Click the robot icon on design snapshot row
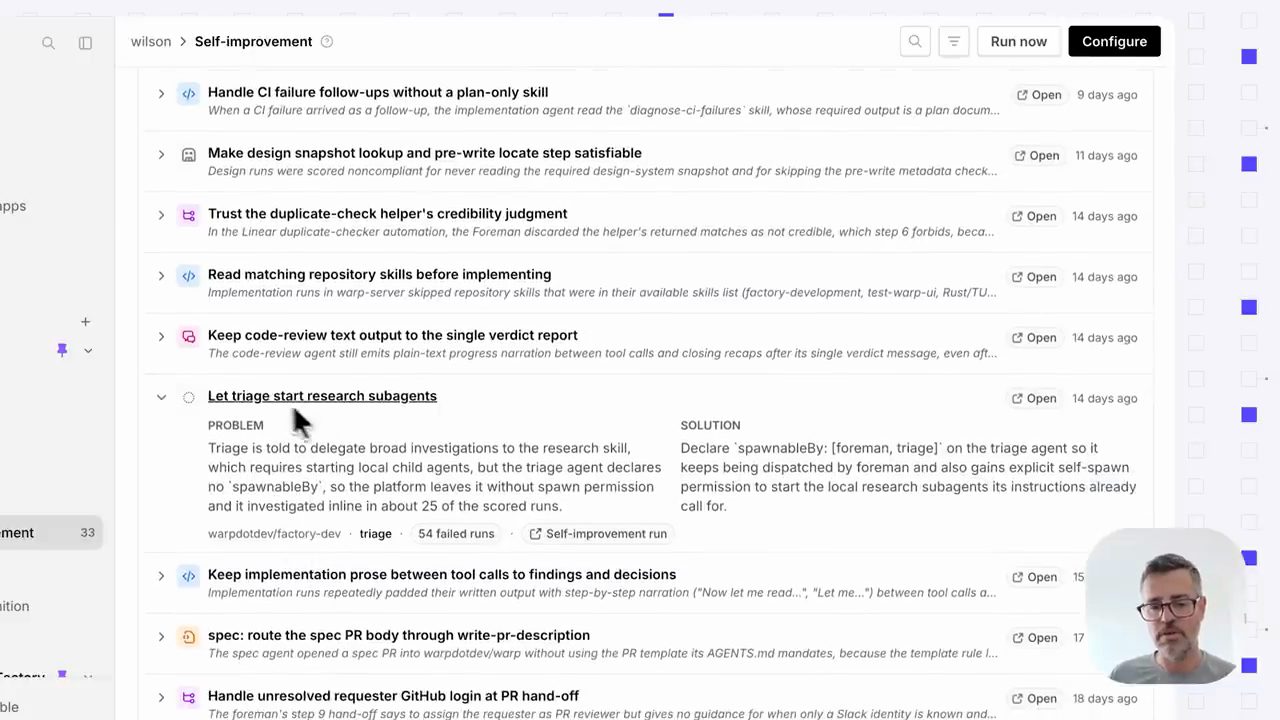The height and width of the screenshot is (720, 1280). (x=188, y=155)
